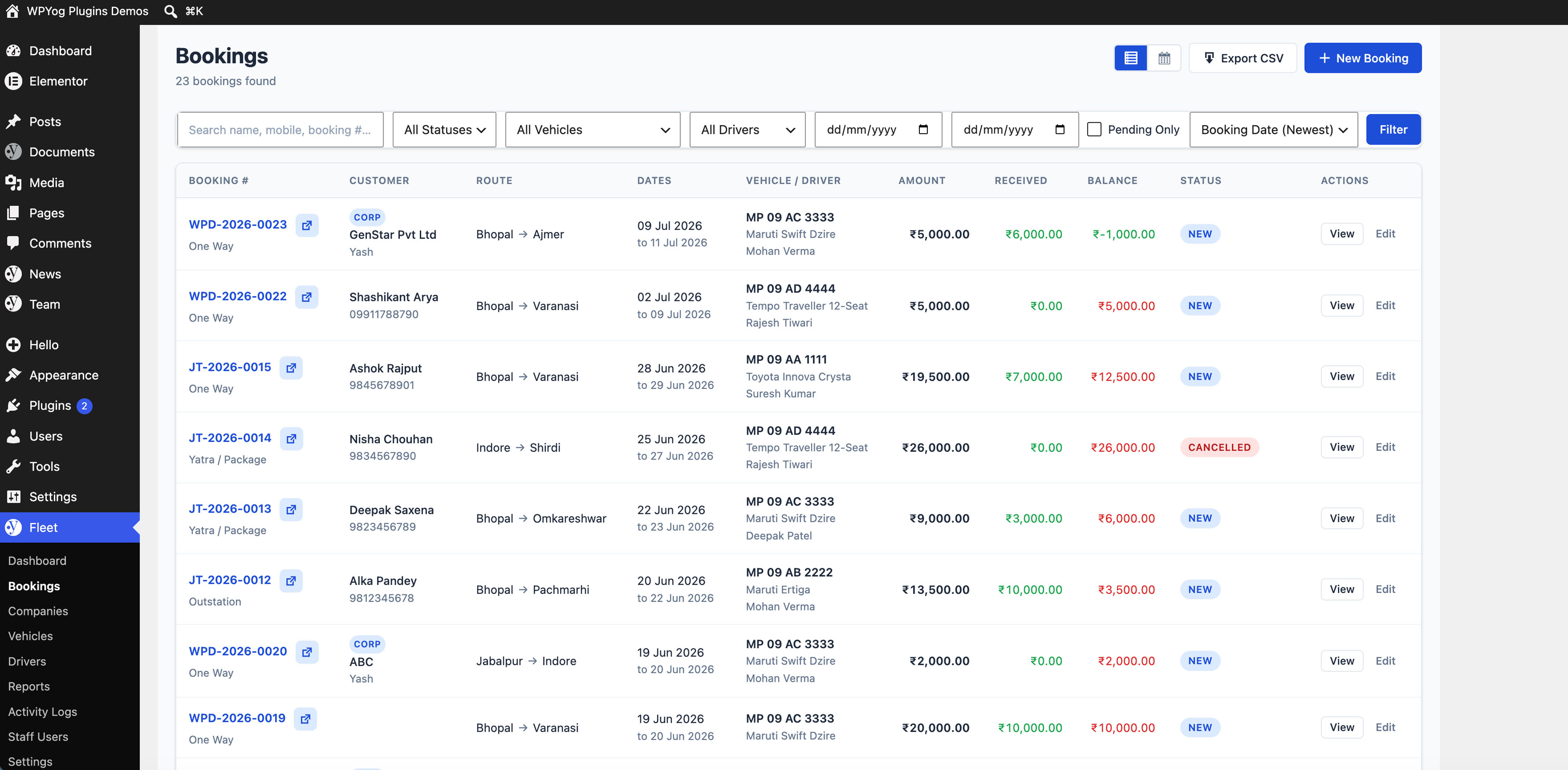
Task: Expand the All Statuses dropdown
Action: [x=444, y=130]
